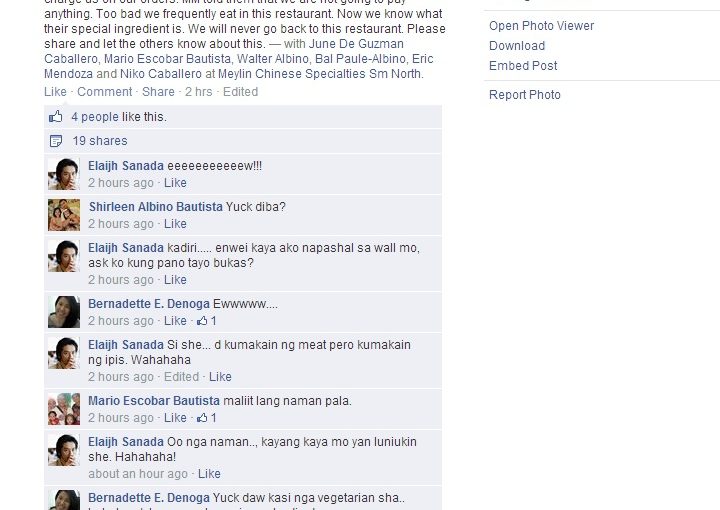Click the like-count thumb icon on Mario Escobar Bautista's comment
Image resolution: width=720 pixels, height=510 pixels.
[202, 418]
